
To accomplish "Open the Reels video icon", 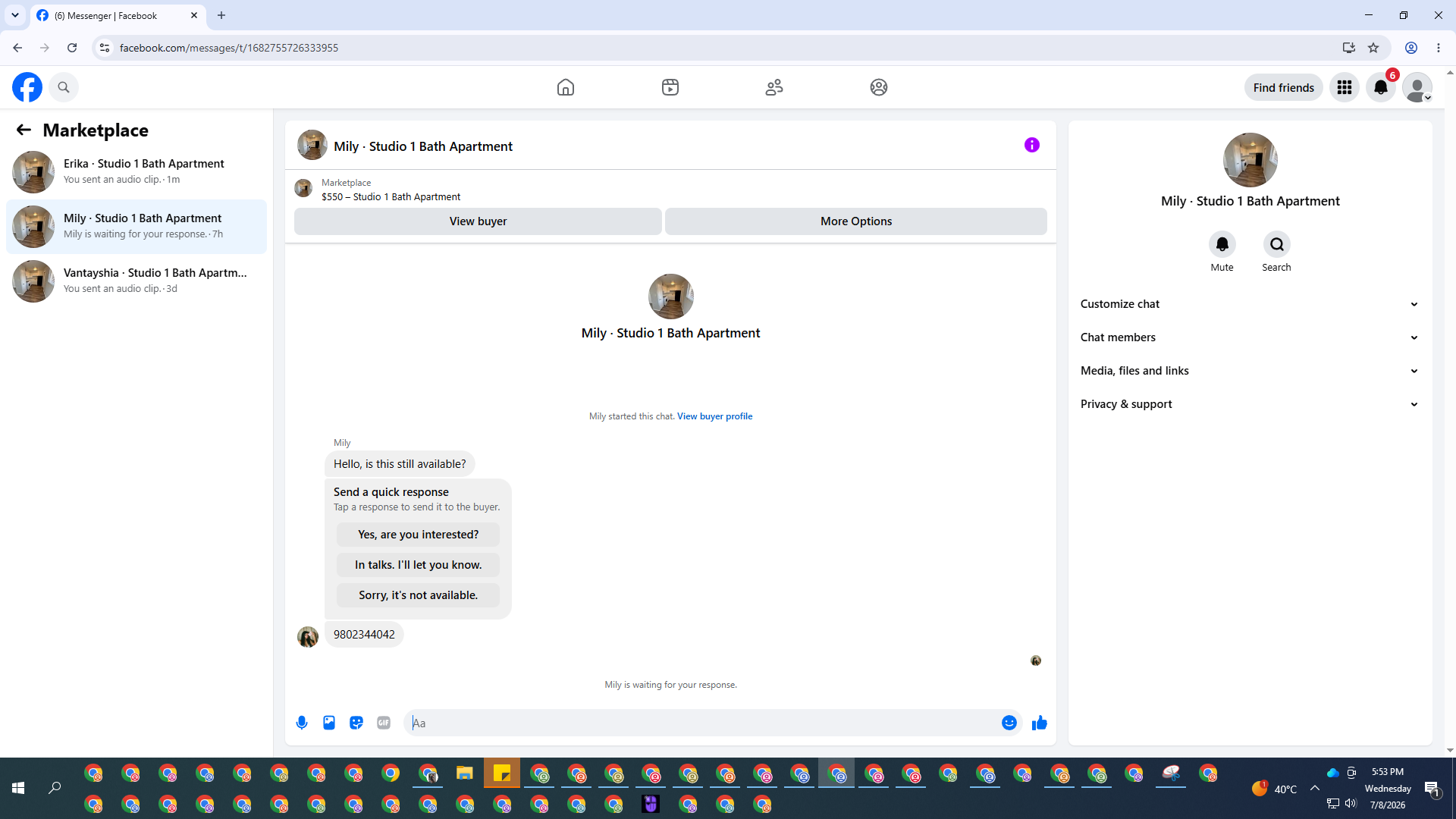I will [x=670, y=87].
